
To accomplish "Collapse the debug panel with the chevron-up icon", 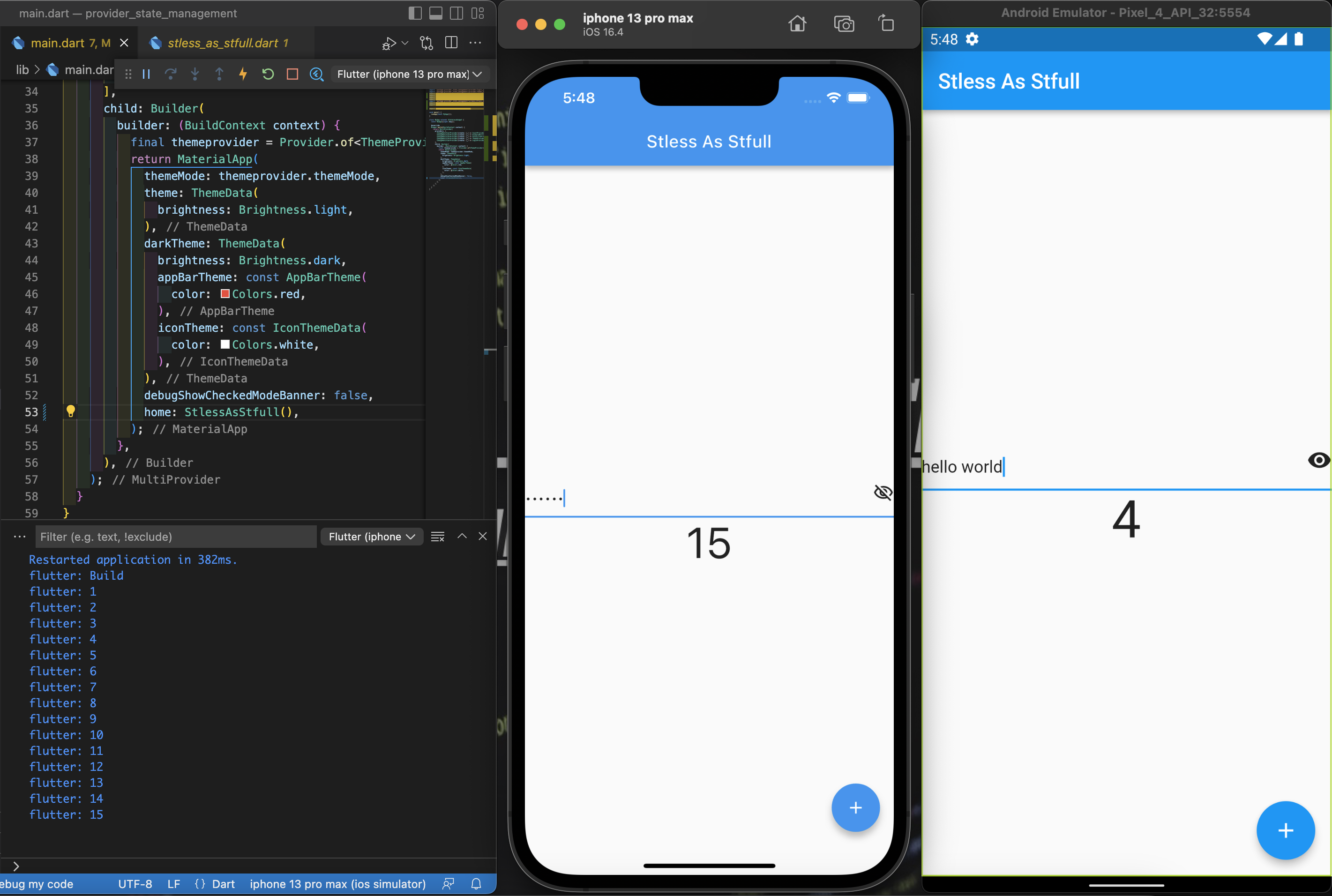I will click(x=462, y=536).
